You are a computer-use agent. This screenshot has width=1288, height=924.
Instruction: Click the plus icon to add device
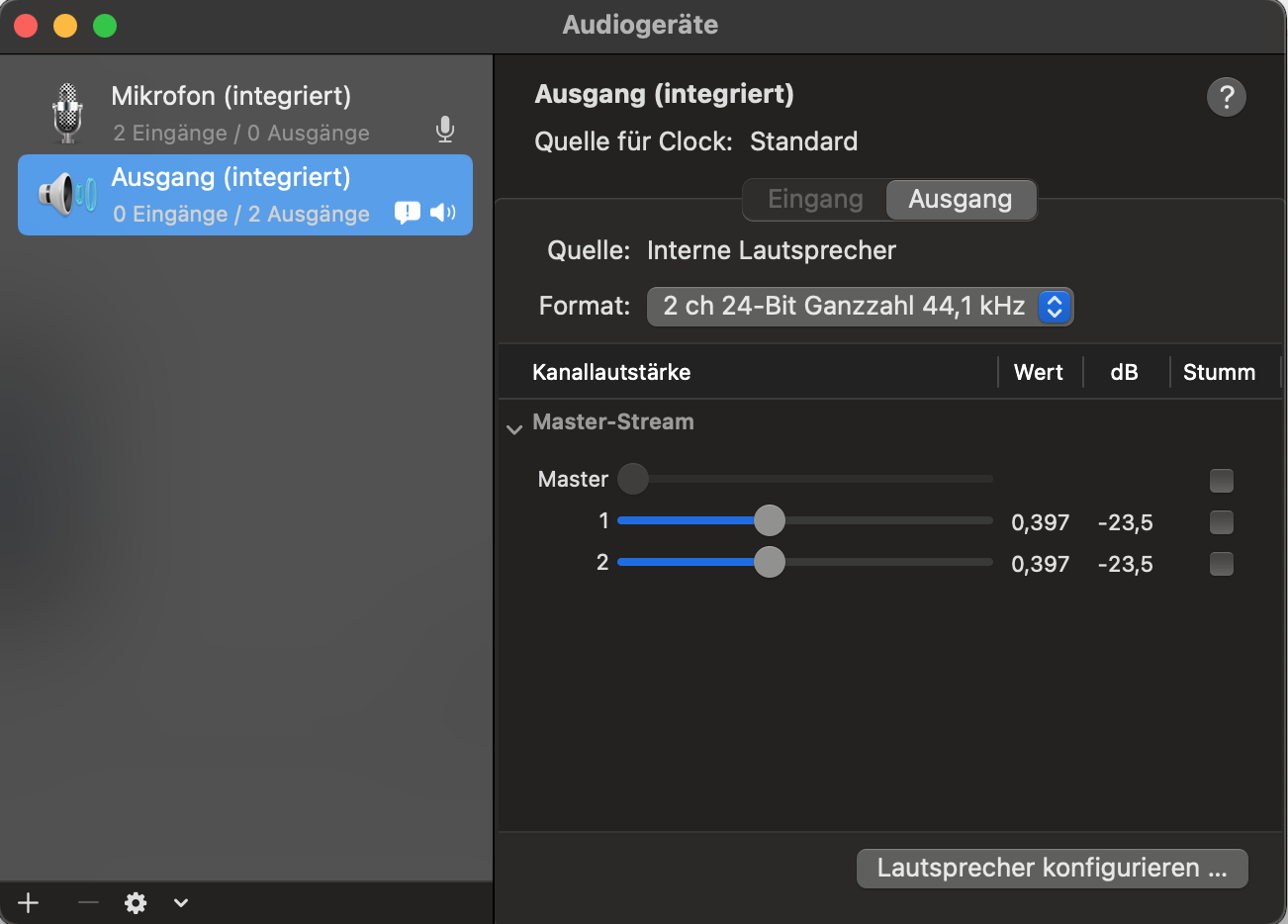[x=29, y=902]
